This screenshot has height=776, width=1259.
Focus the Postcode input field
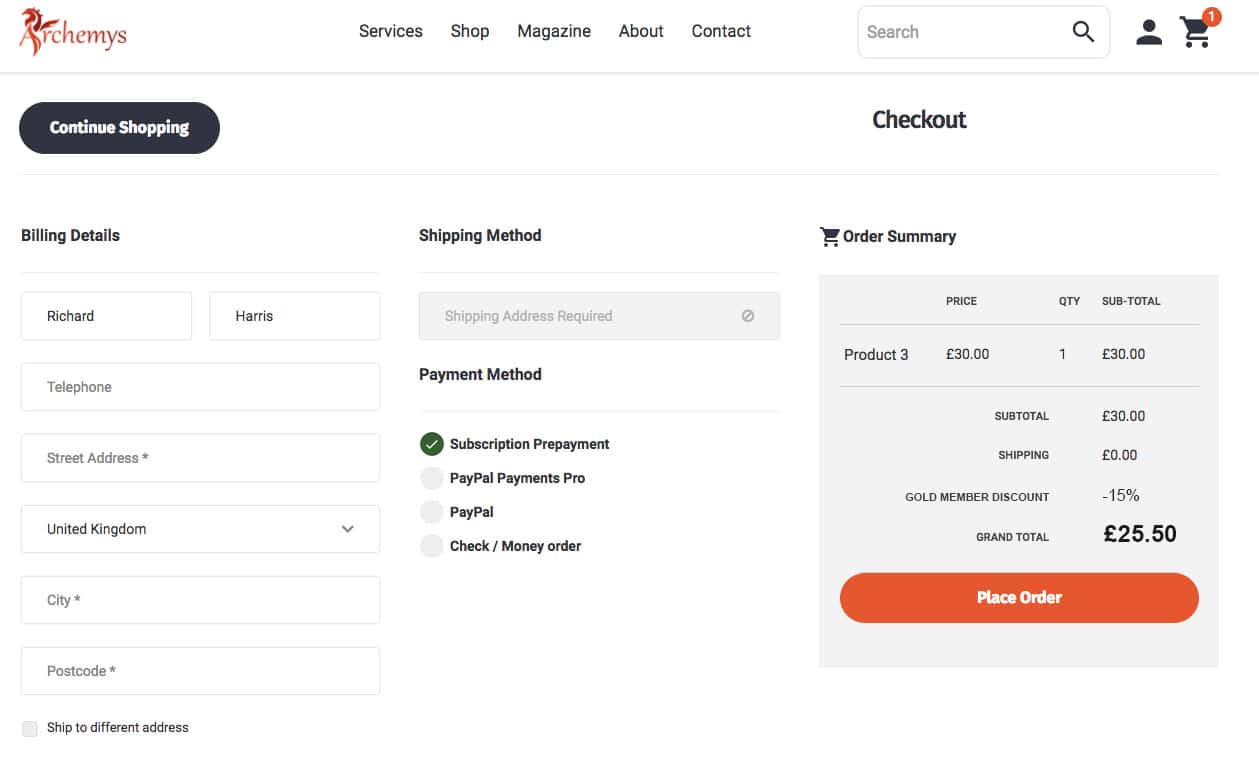tap(200, 671)
